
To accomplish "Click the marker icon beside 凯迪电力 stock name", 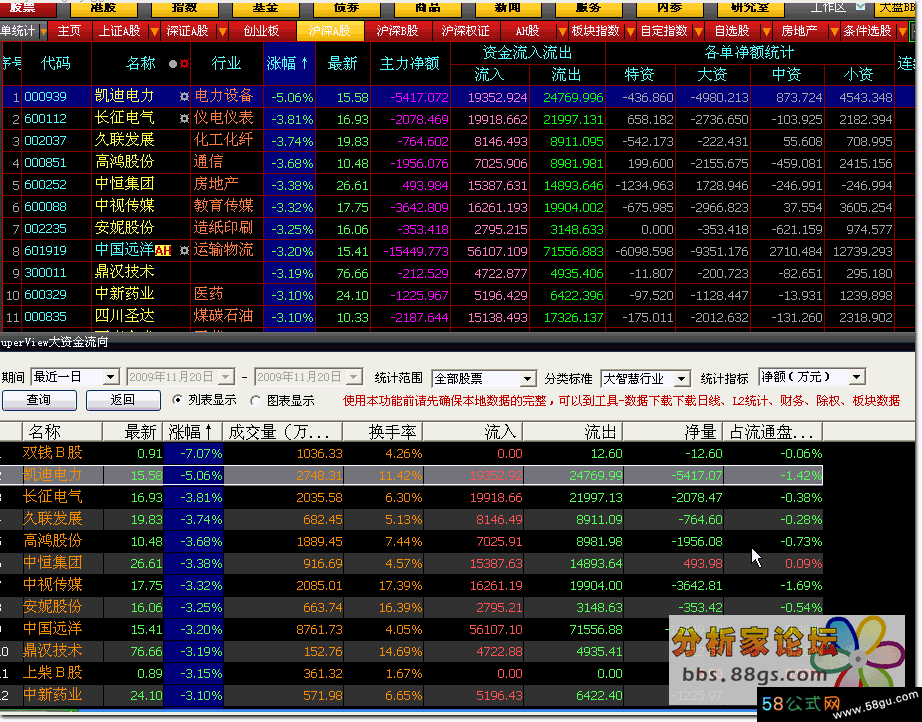I will (184, 96).
